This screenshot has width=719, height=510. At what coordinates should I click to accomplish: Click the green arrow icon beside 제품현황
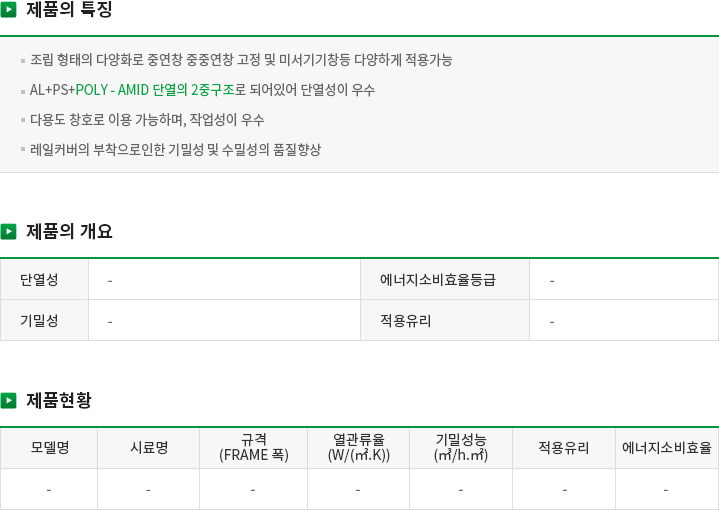click(x=9, y=400)
